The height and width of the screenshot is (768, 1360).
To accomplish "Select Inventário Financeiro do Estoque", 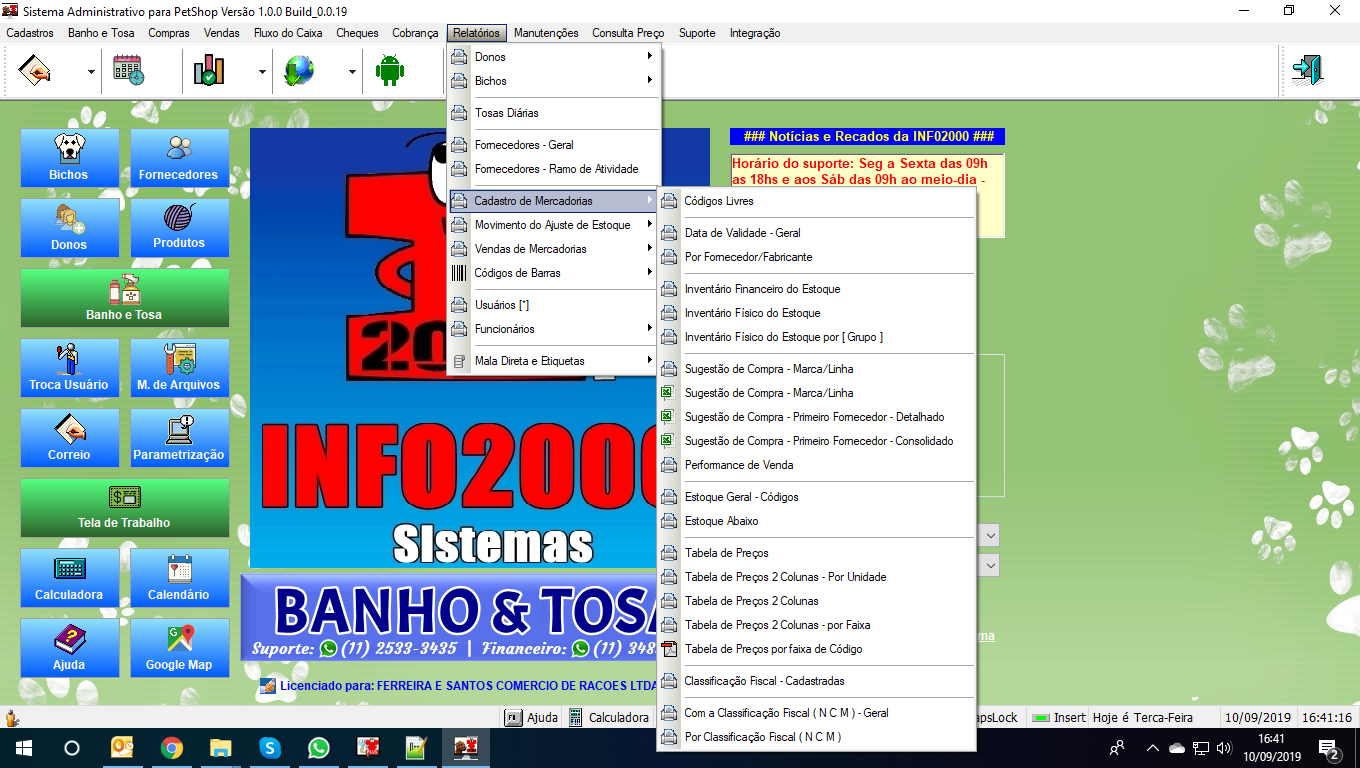I will [x=815, y=289].
